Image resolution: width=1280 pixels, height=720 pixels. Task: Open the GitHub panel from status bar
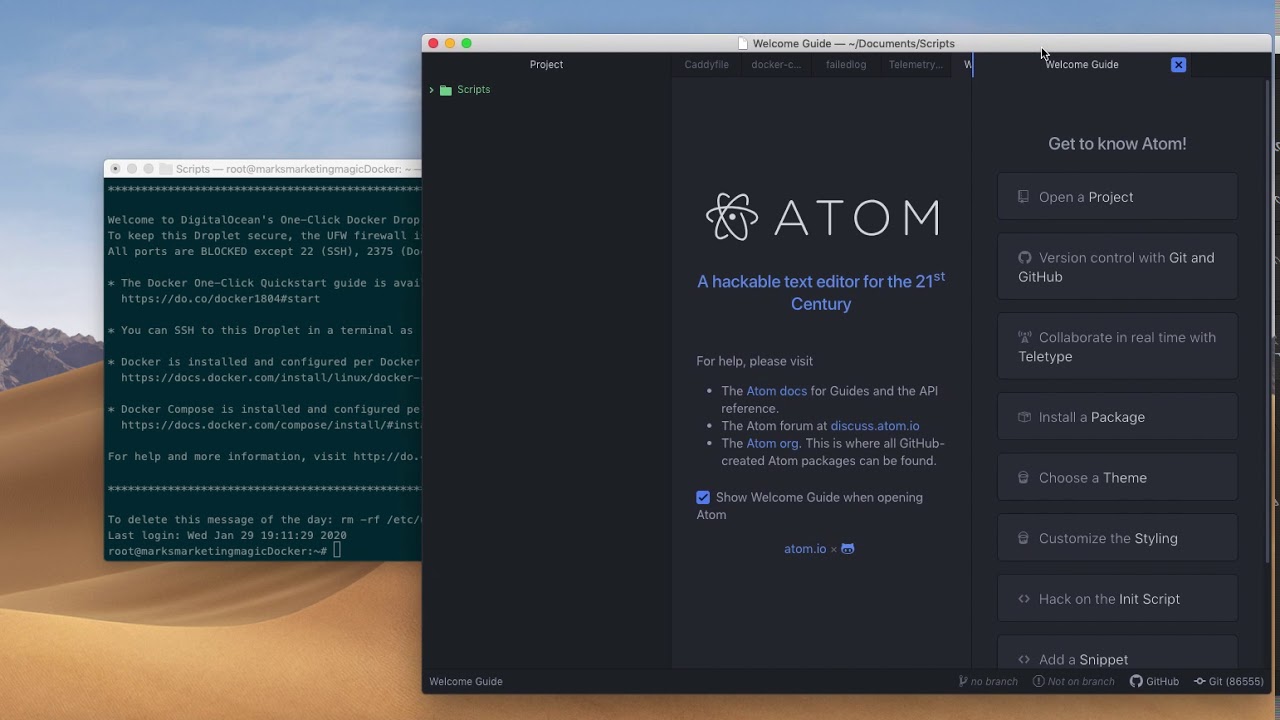(x=1154, y=682)
